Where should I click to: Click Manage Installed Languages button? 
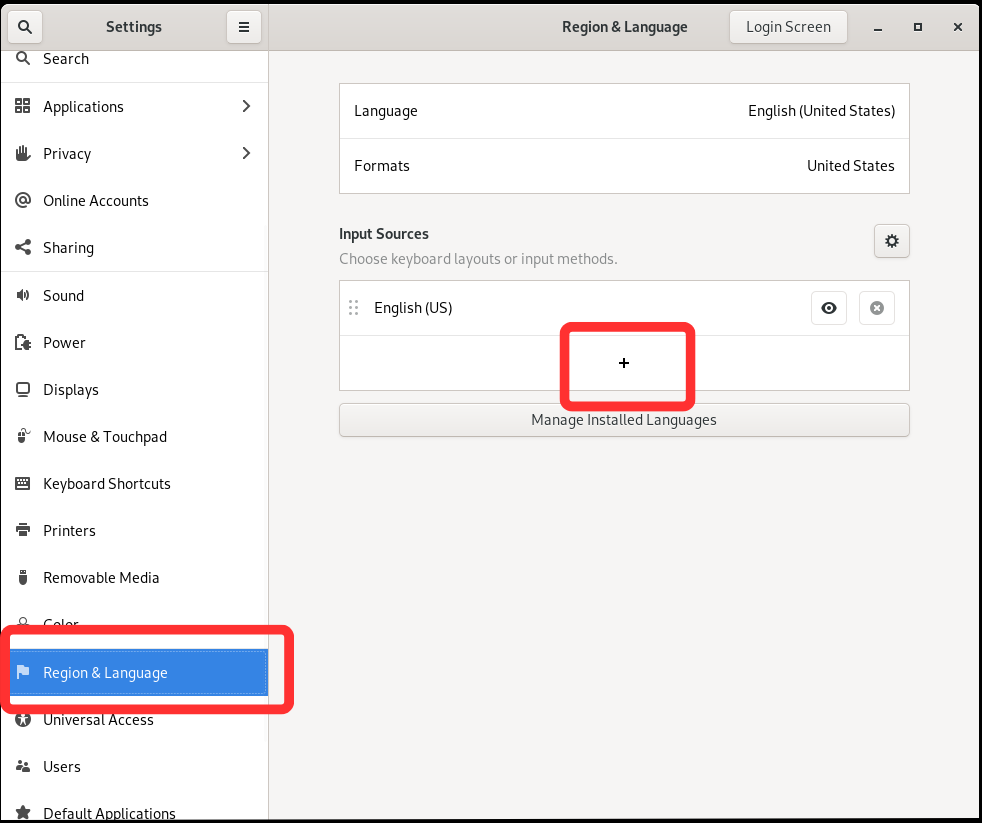tap(624, 420)
